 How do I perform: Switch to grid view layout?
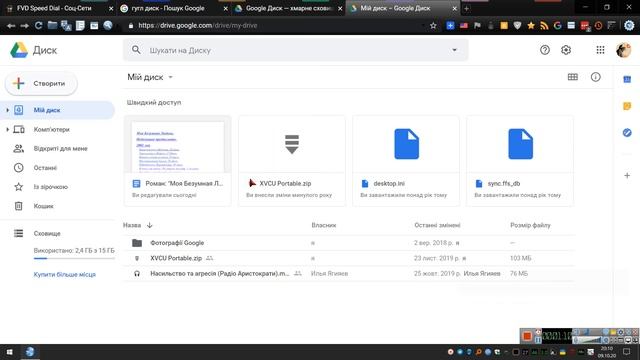click(573, 77)
